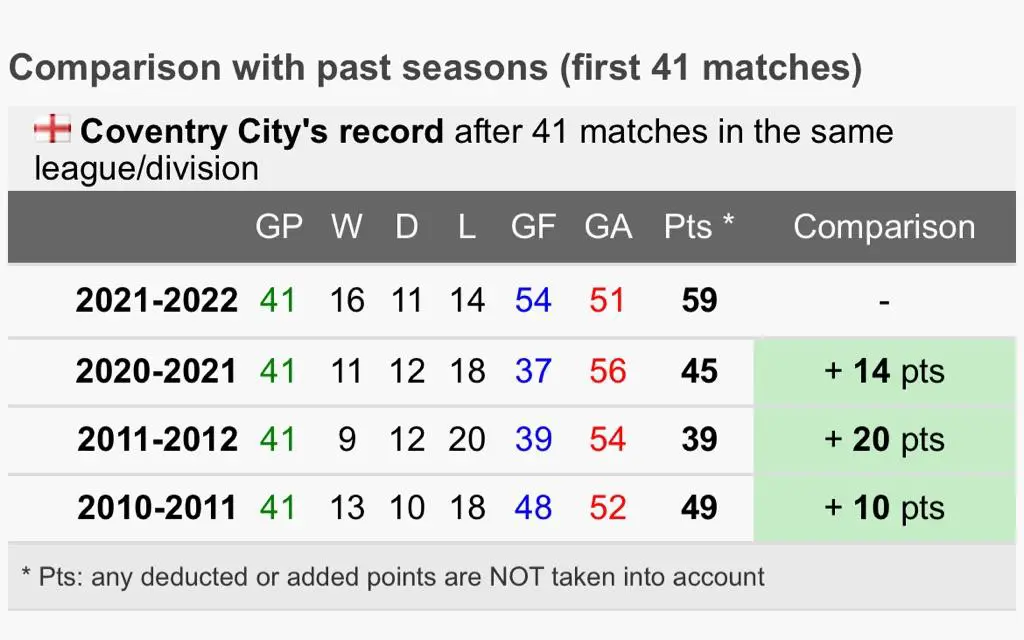
Task: Click the England flag icon
Action: pos(52,129)
